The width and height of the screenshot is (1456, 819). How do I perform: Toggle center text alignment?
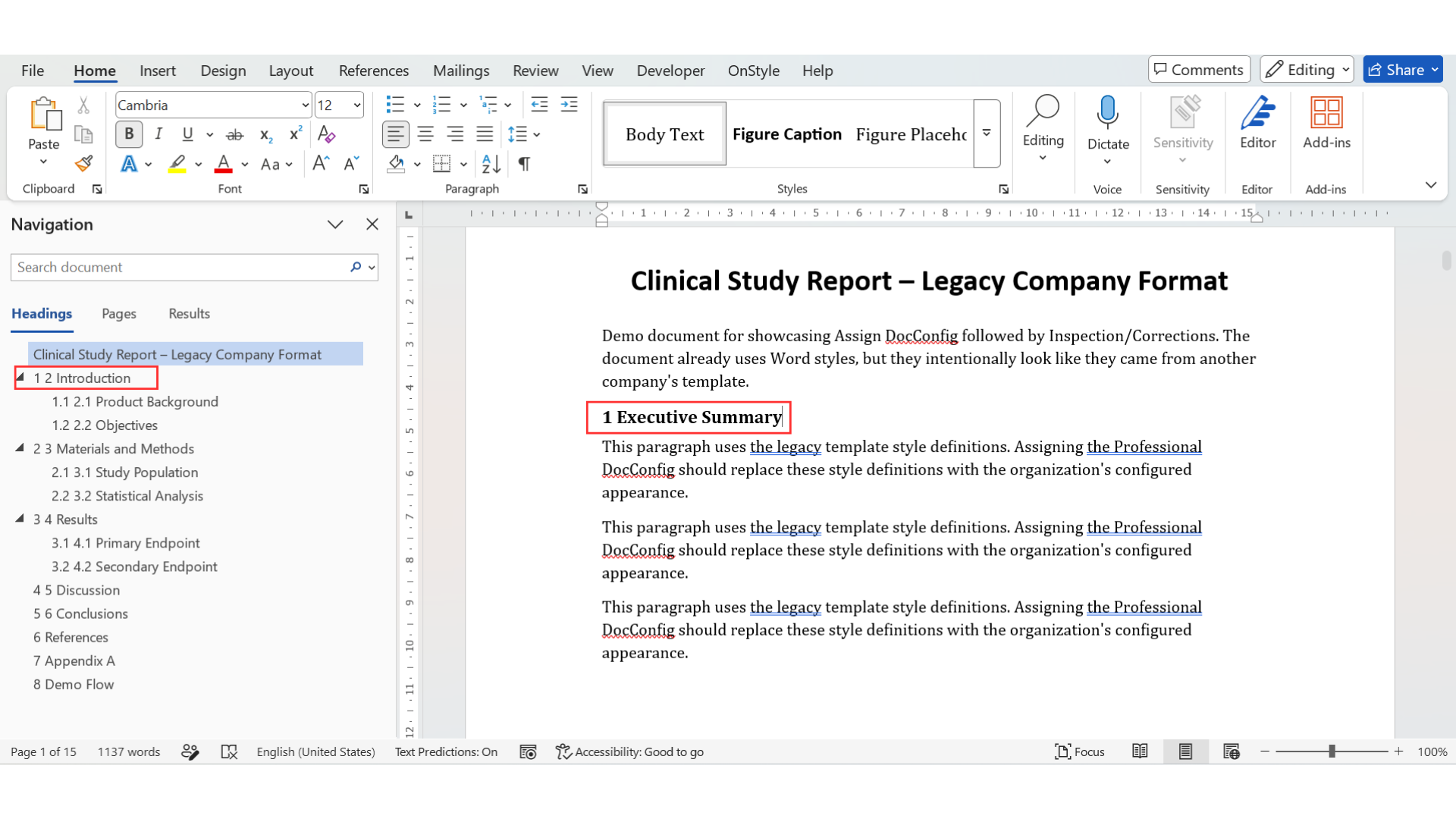coord(425,135)
